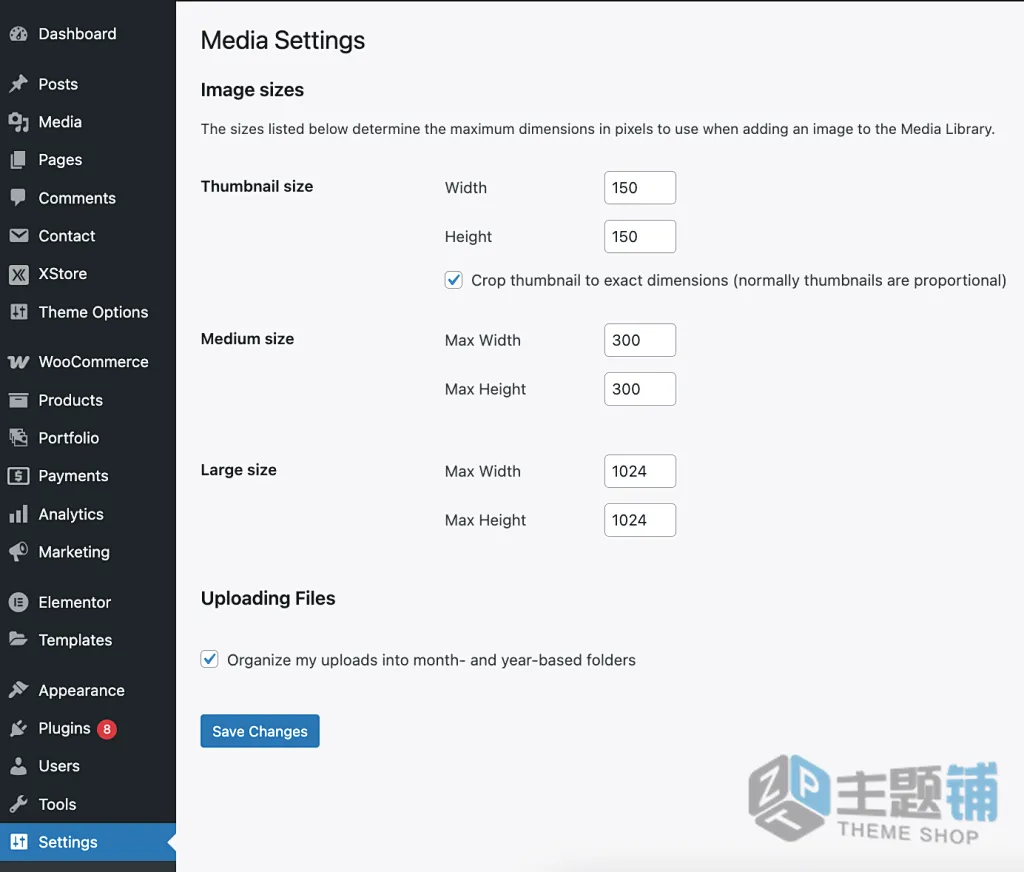Click the Posts pushpin icon
The width and height of the screenshot is (1024, 872).
[x=19, y=84]
